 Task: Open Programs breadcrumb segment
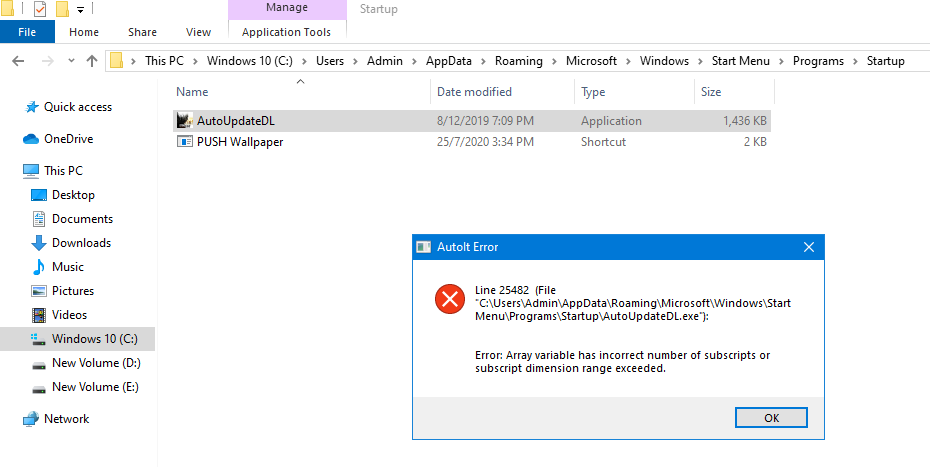tap(818, 61)
